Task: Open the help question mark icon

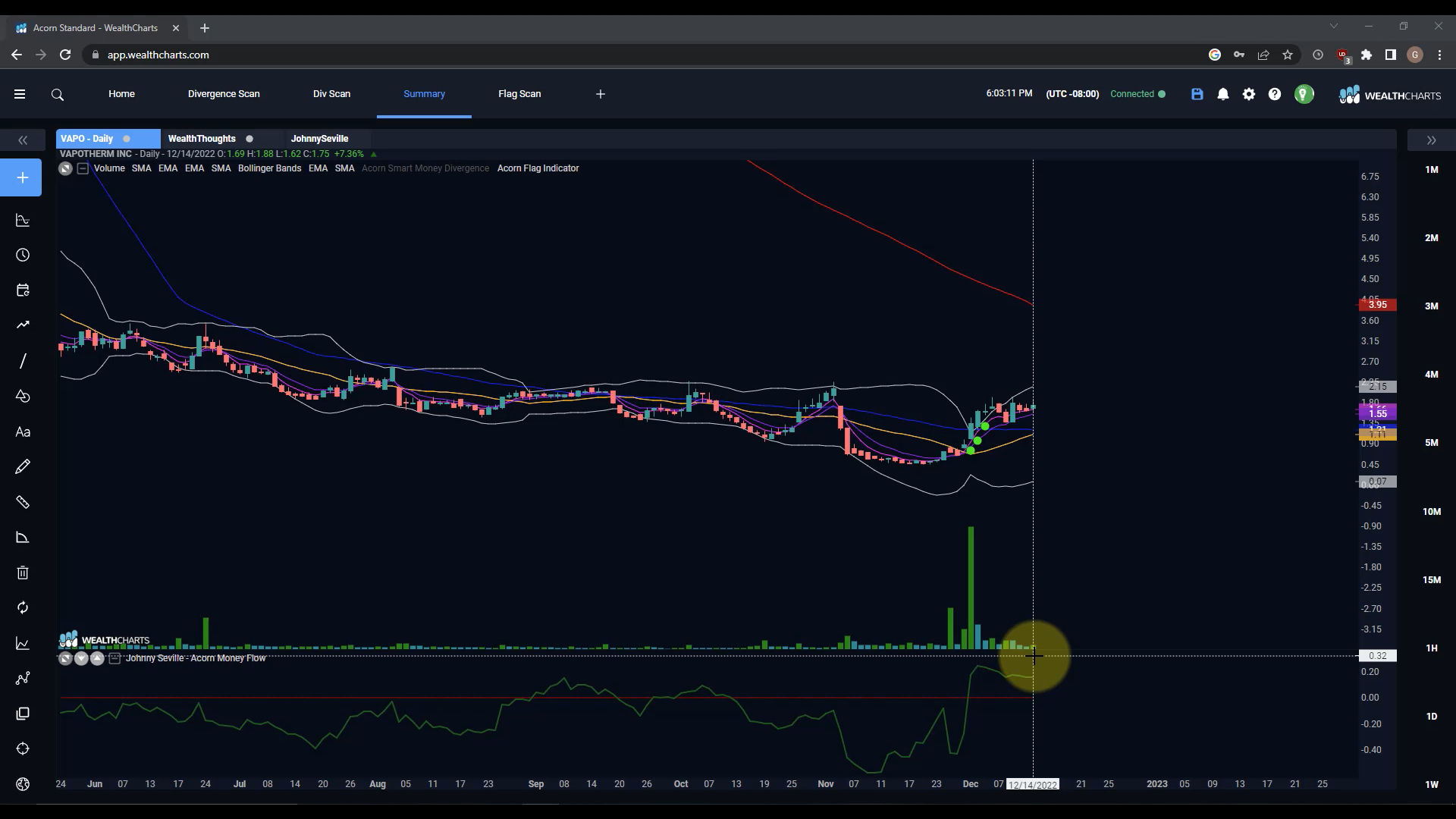Action: point(1275,94)
